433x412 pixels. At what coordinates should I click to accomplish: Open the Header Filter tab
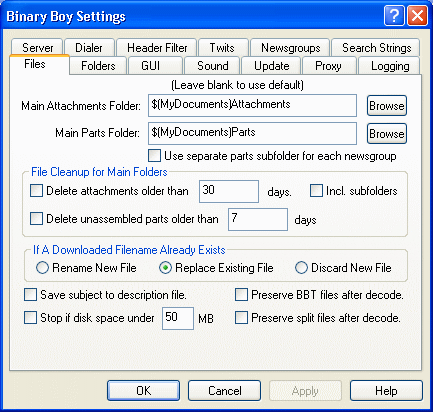coord(157,48)
